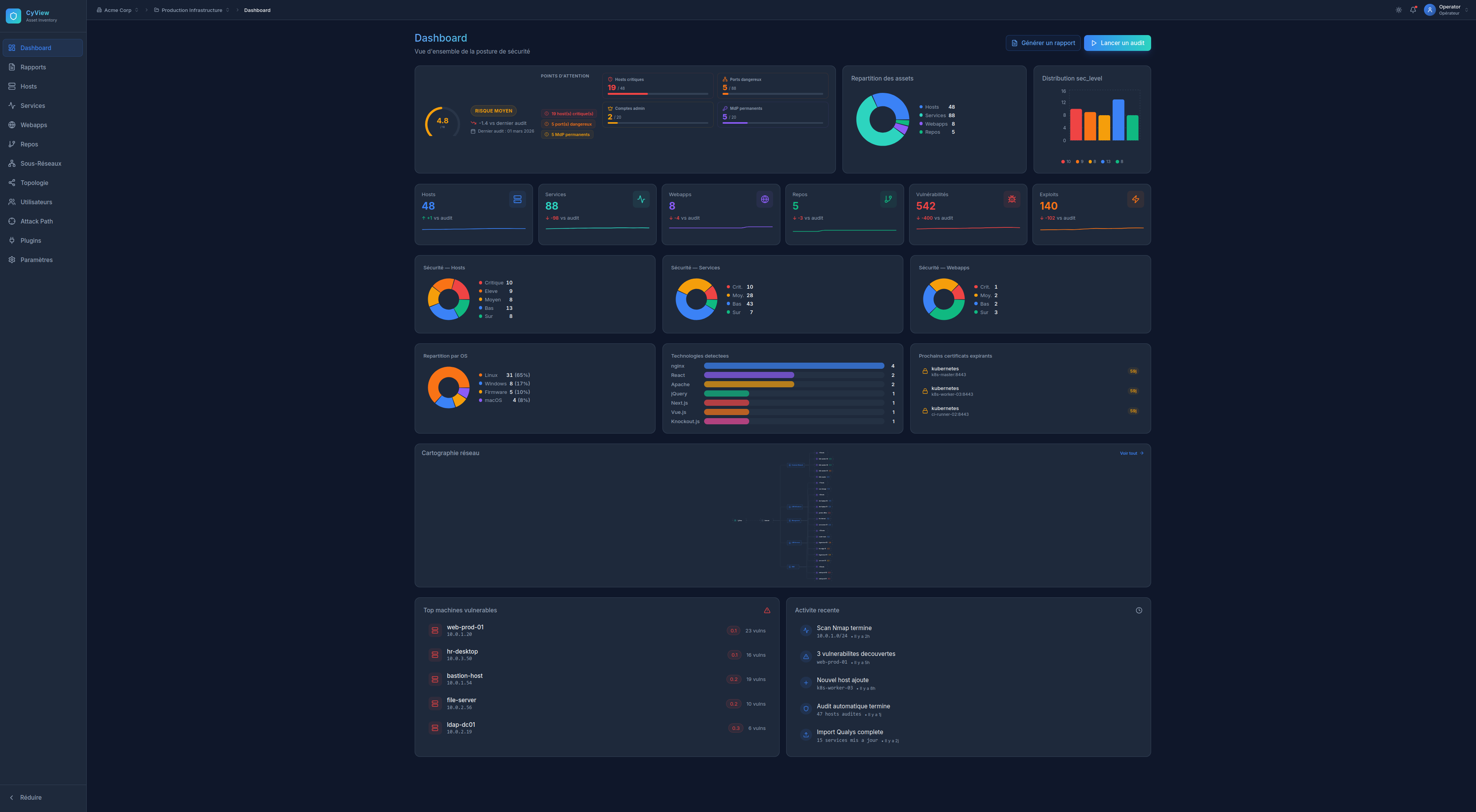The image size is (1476, 812).
Task: Go to Sous-Réseaux in the sidebar
Action: (x=41, y=163)
